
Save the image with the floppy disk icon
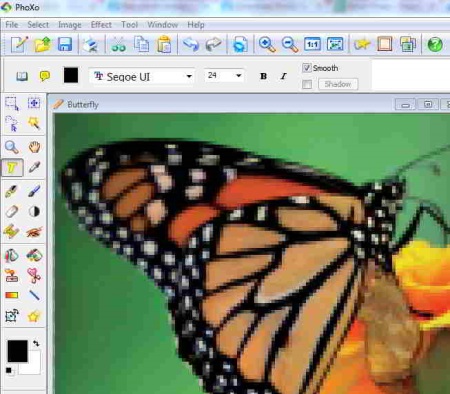65,44
